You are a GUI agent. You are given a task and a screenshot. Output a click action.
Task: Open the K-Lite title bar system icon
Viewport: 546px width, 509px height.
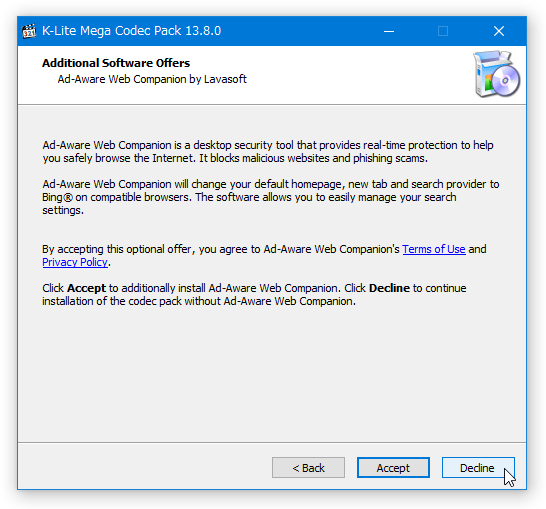[29, 31]
